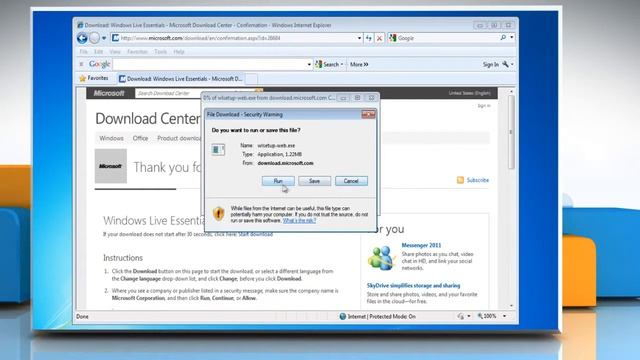This screenshot has width=640, height=360.
Task: Close the Google toolbar with x
Action: (81, 64)
